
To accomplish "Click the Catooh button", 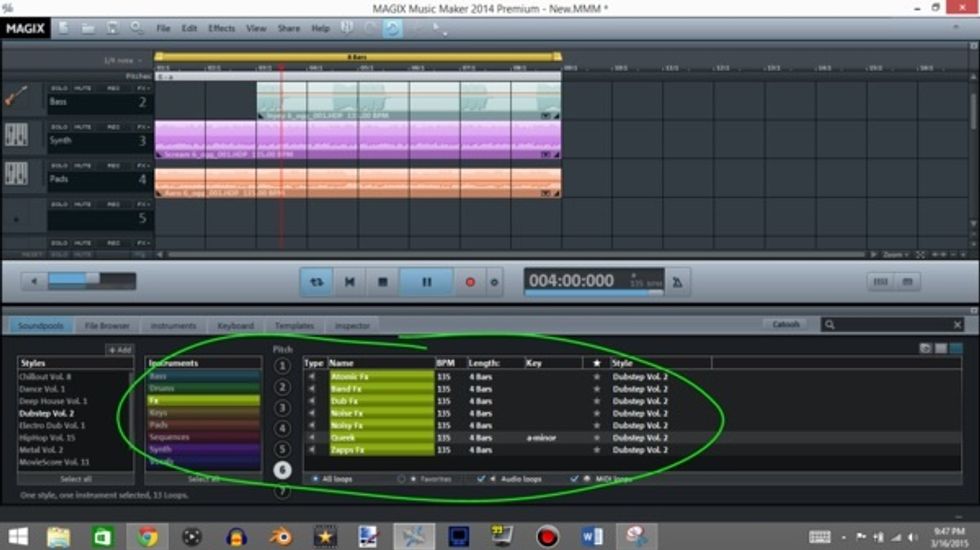I will click(786, 324).
